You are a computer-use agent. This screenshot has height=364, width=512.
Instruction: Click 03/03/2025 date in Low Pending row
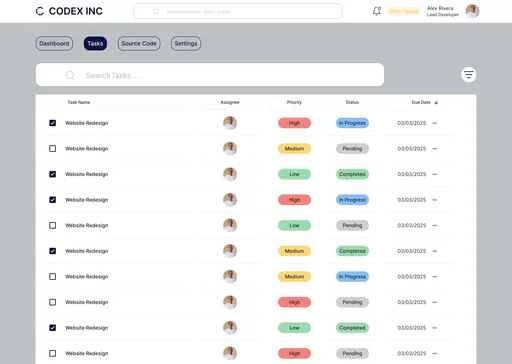coord(412,225)
